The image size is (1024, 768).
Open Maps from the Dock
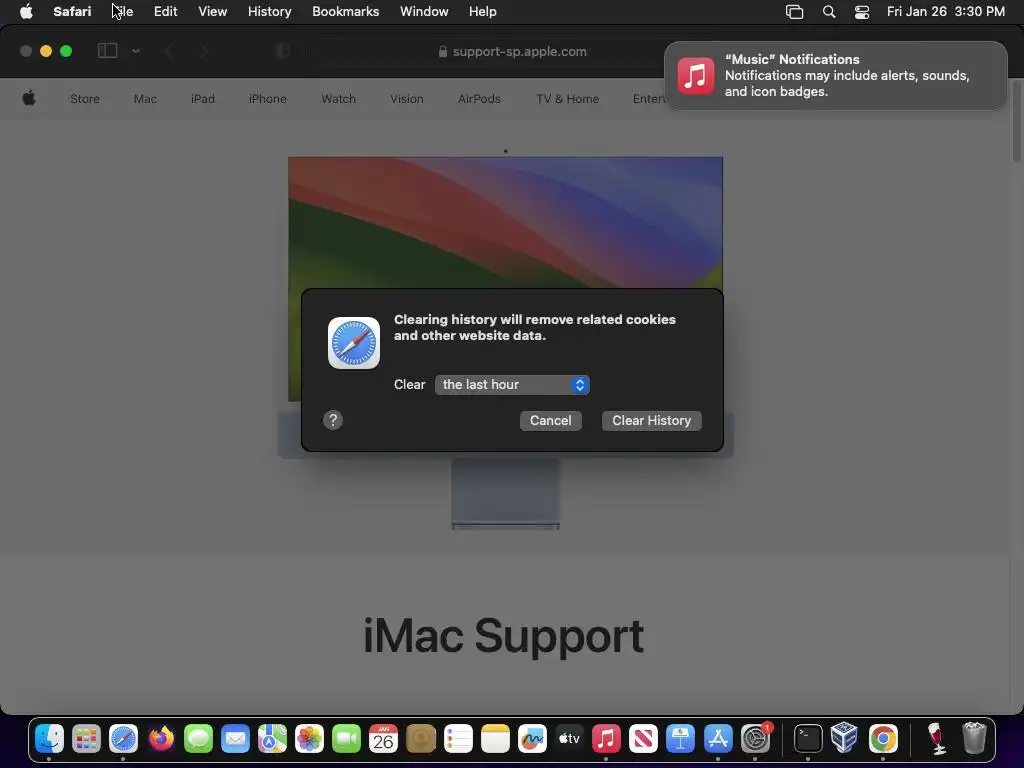pyautogui.click(x=272, y=739)
